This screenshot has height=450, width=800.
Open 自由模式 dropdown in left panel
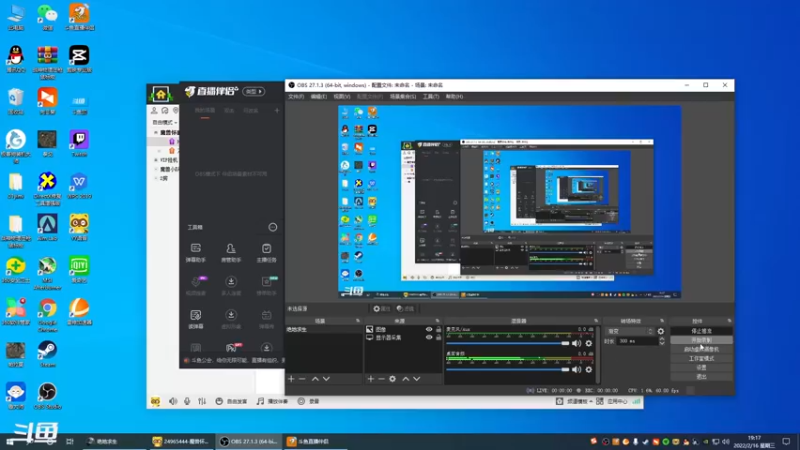164,122
